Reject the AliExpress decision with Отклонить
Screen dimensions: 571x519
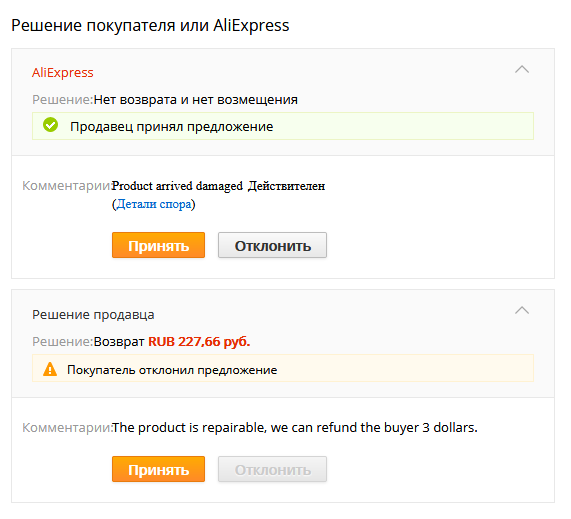click(272, 245)
